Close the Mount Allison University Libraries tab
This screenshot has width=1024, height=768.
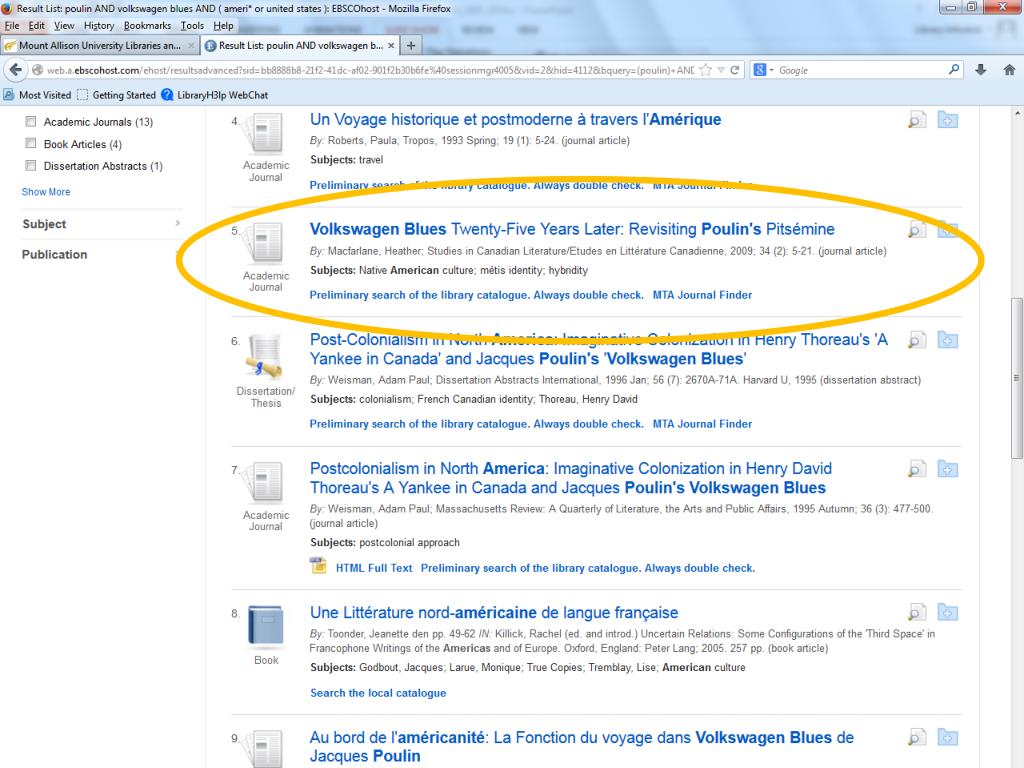click(191, 45)
